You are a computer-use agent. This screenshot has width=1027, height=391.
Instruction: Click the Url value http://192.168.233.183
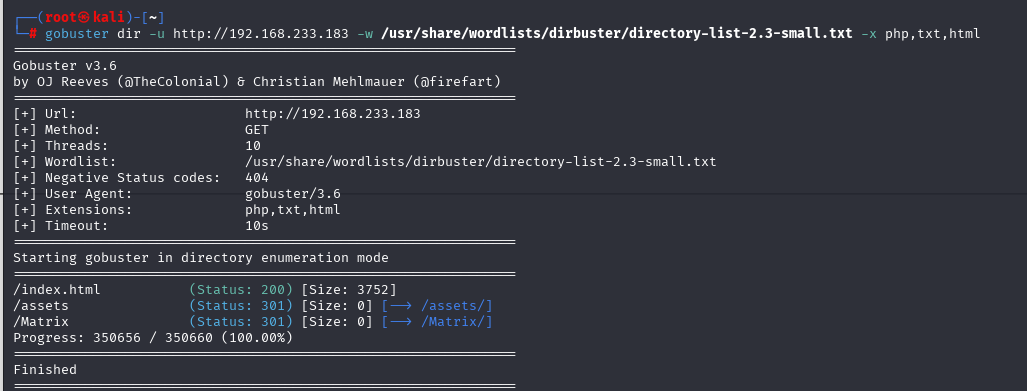click(x=333, y=114)
